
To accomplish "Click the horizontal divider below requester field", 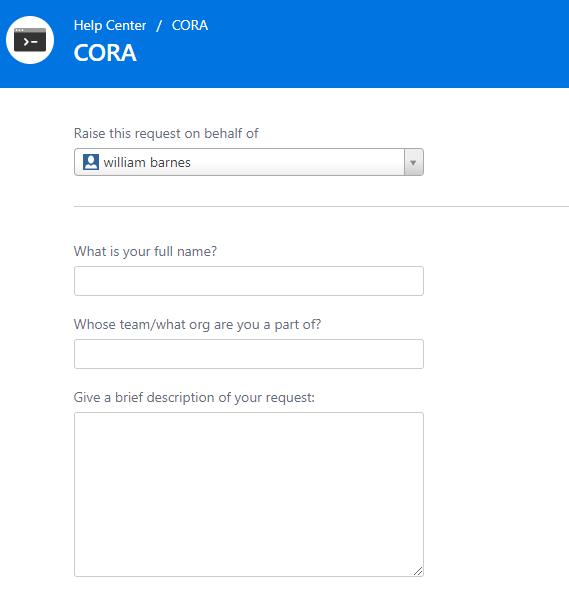I will point(321,207).
